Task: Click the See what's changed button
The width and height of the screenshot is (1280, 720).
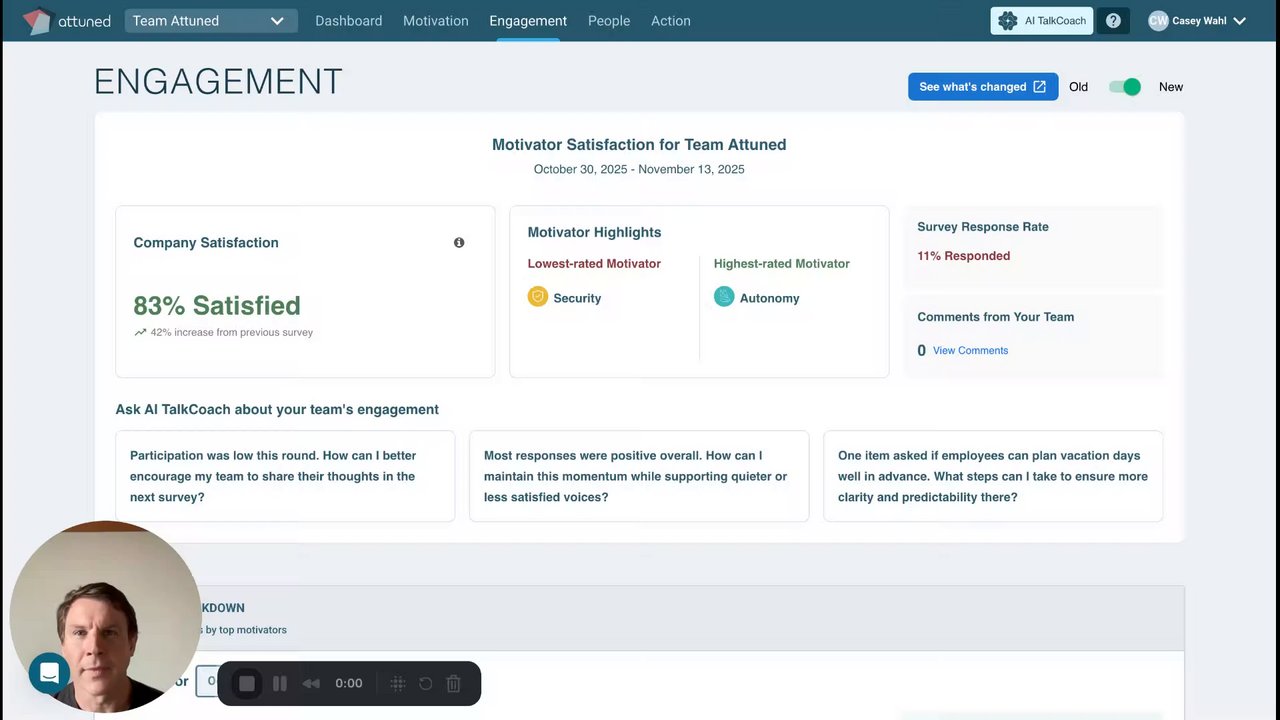Action: [x=983, y=87]
